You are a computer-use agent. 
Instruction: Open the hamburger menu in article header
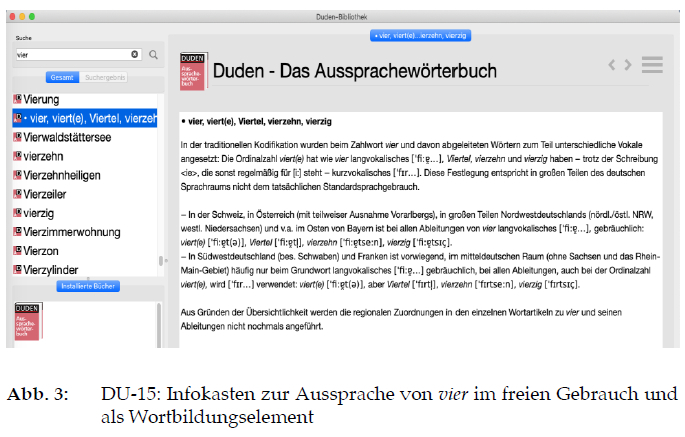click(652, 65)
